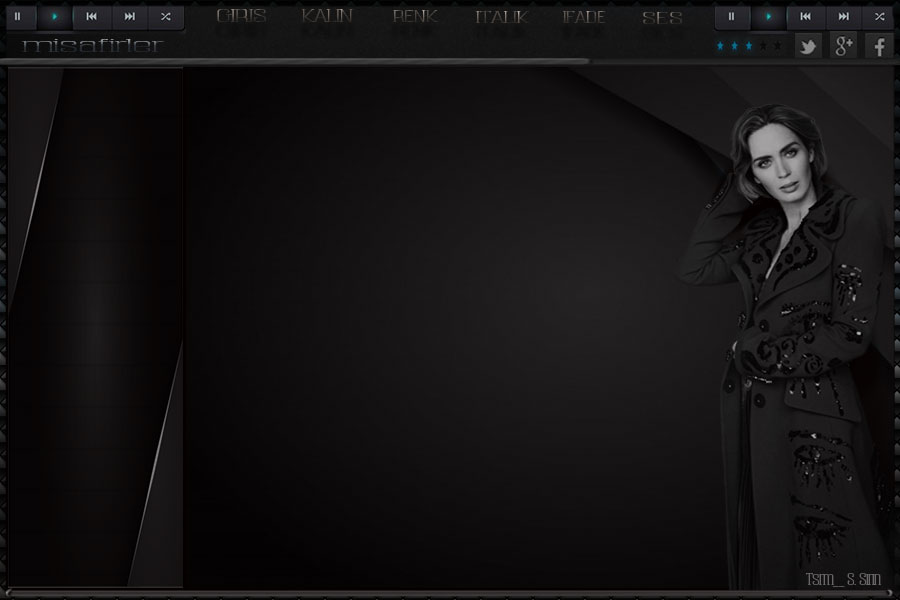Screen dimensions: 900x600
Task: Open the Twitter icon link
Action: [x=807, y=46]
